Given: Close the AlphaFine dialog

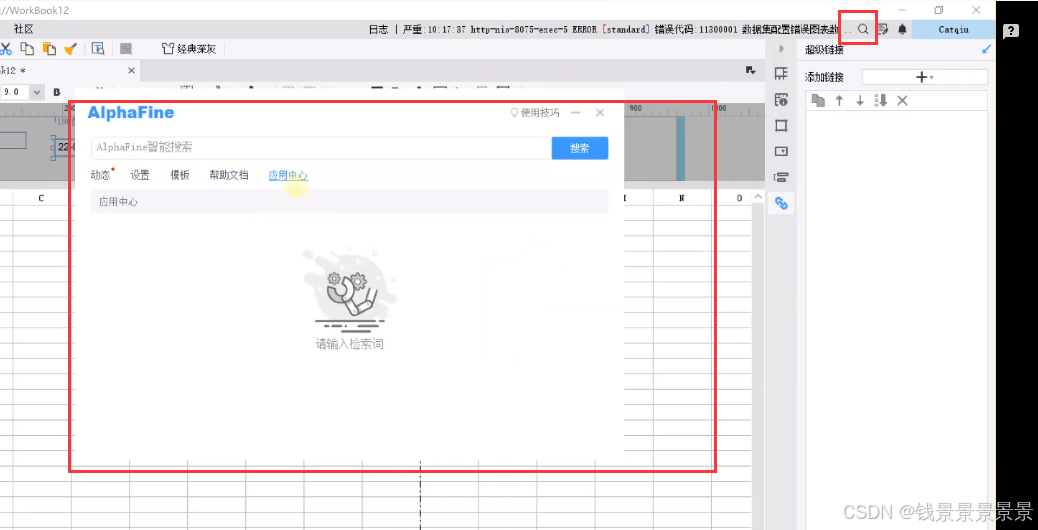Looking at the screenshot, I should (600, 113).
